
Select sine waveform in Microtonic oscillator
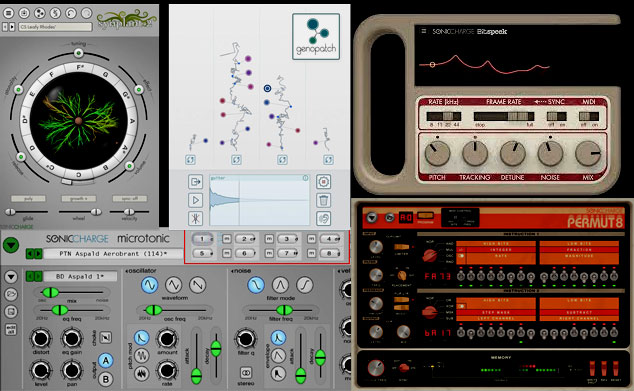[x=149, y=285]
